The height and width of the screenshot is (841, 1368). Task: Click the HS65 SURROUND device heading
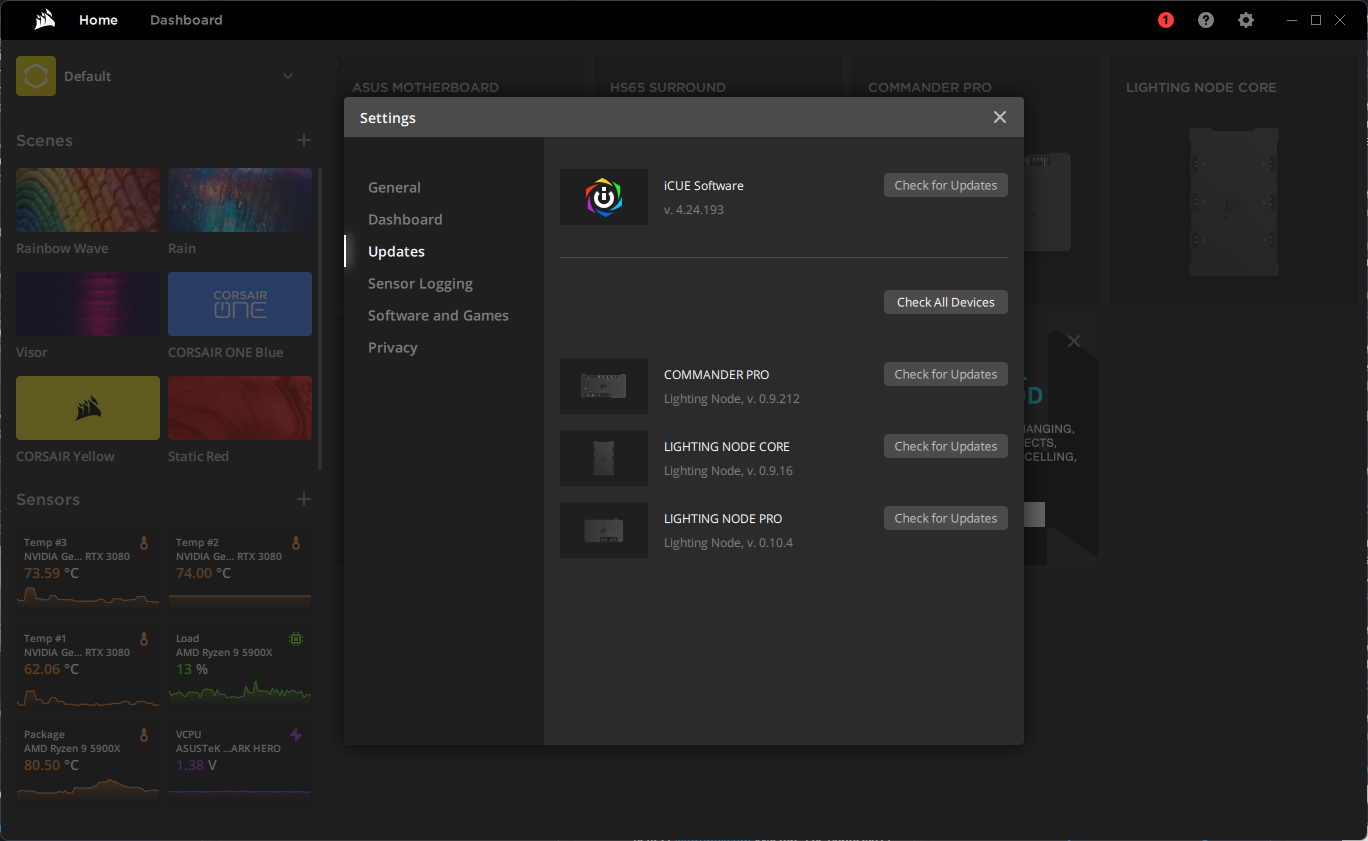pos(668,87)
